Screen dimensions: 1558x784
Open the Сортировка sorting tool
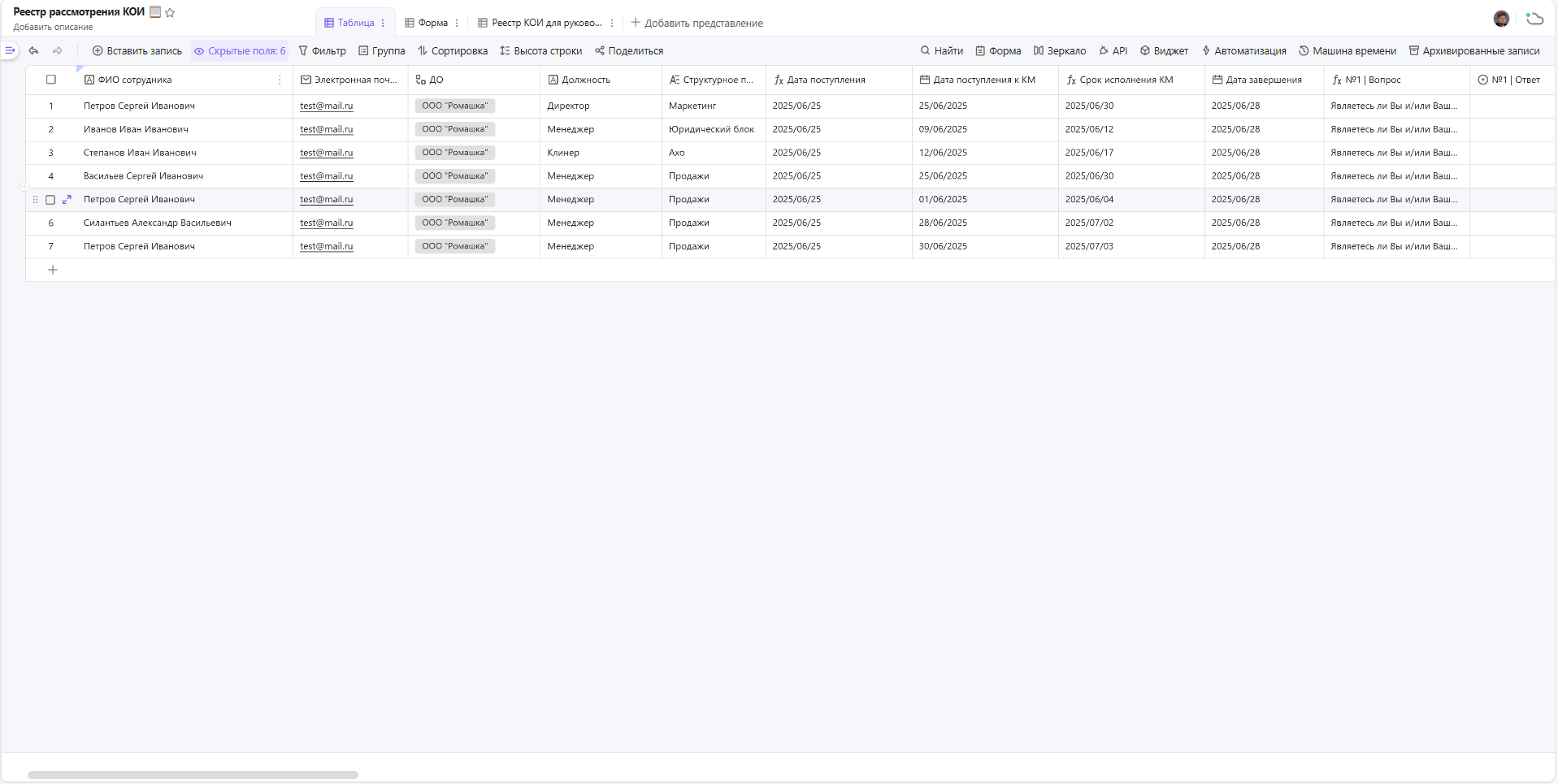453,50
